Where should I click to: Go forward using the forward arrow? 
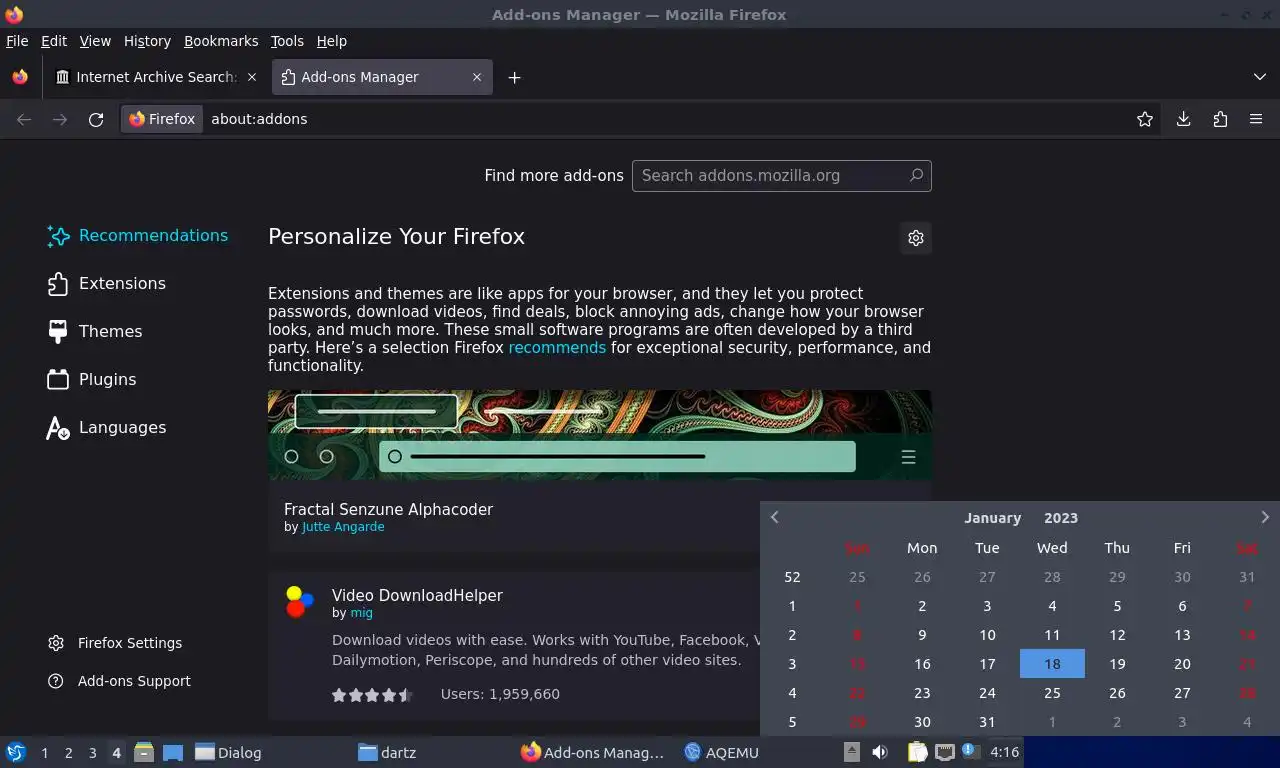[60, 119]
